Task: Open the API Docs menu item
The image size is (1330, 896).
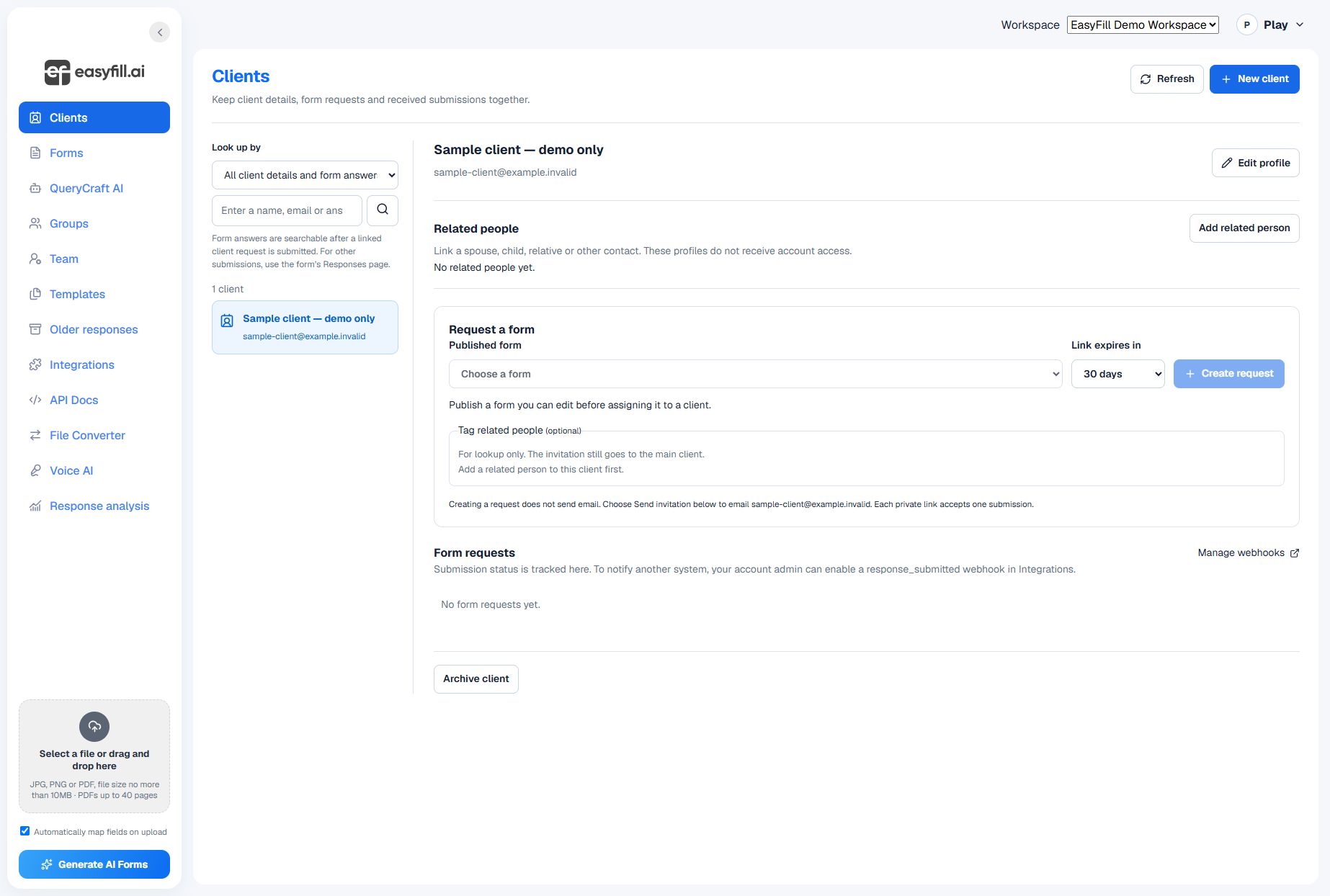Action: click(x=94, y=400)
